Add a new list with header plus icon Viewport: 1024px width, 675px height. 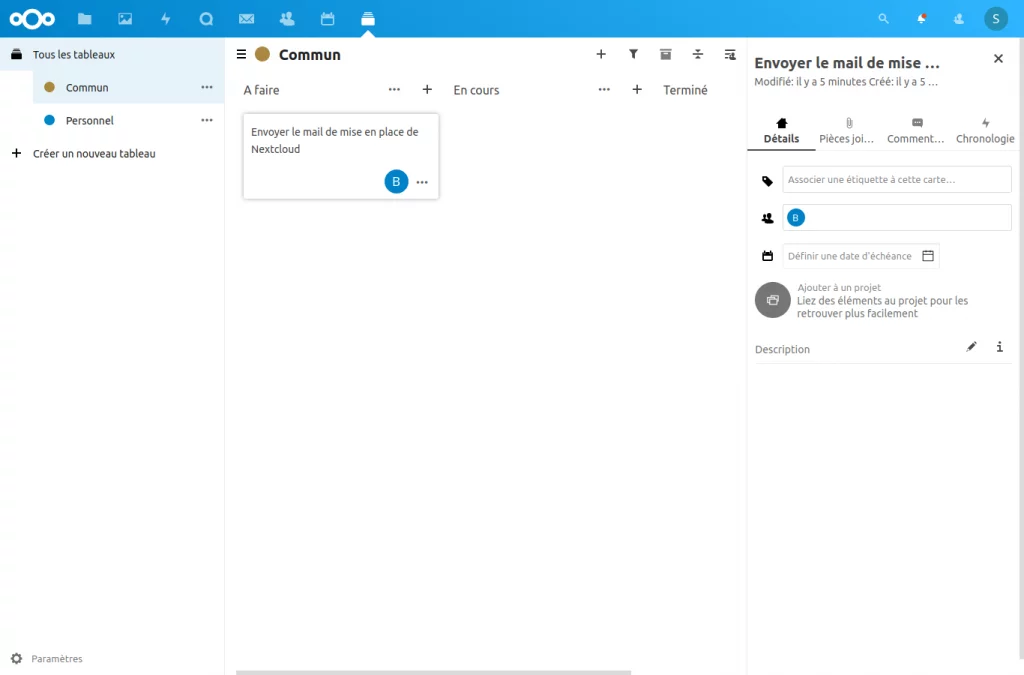pyautogui.click(x=601, y=54)
